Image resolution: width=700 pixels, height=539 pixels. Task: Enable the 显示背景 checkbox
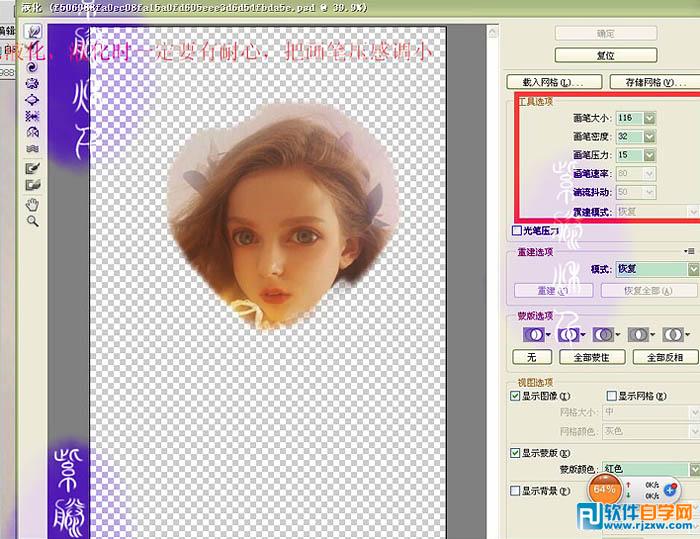pyautogui.click(x=515, y=491)
